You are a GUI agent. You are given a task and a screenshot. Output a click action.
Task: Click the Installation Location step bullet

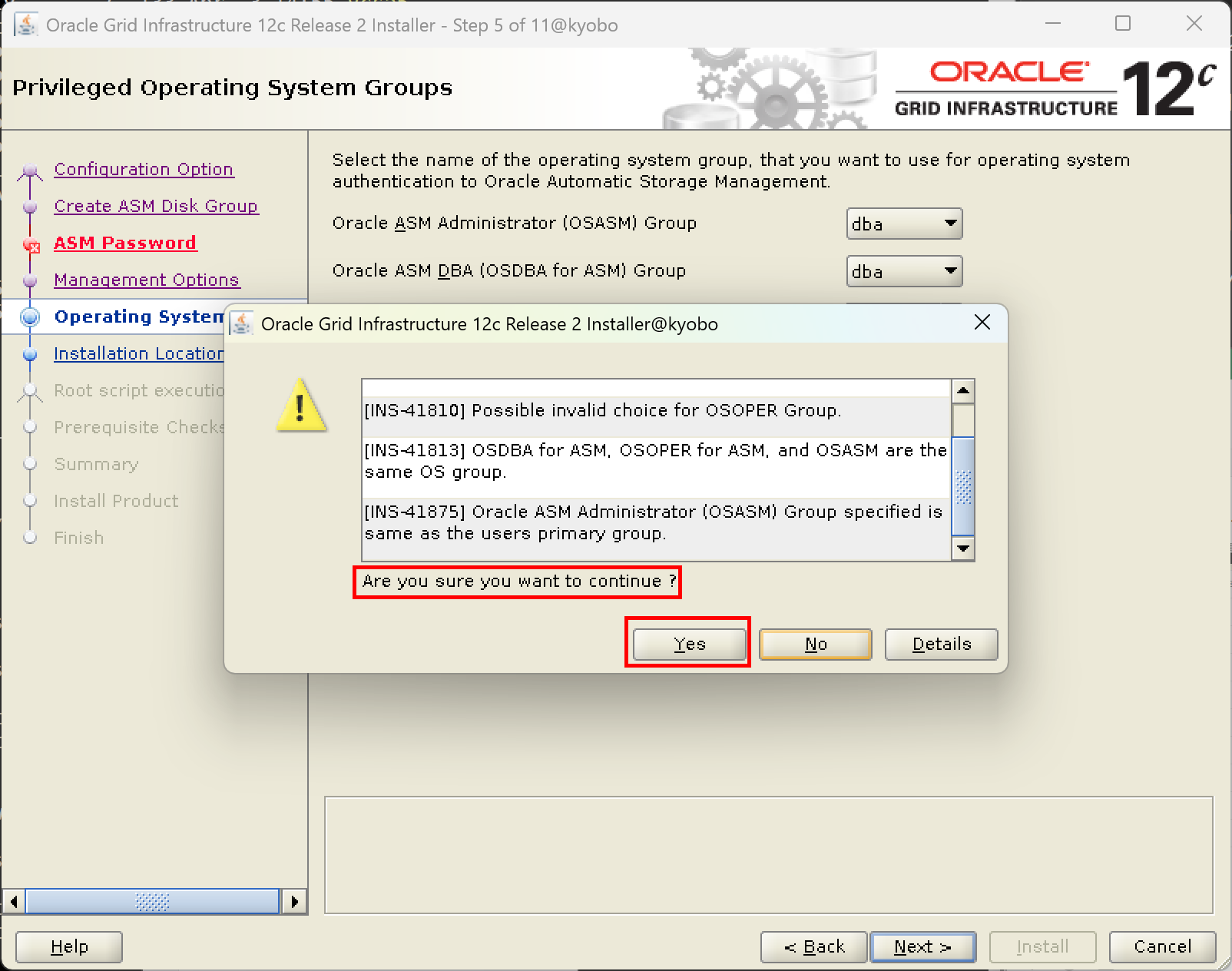point(30,354)
